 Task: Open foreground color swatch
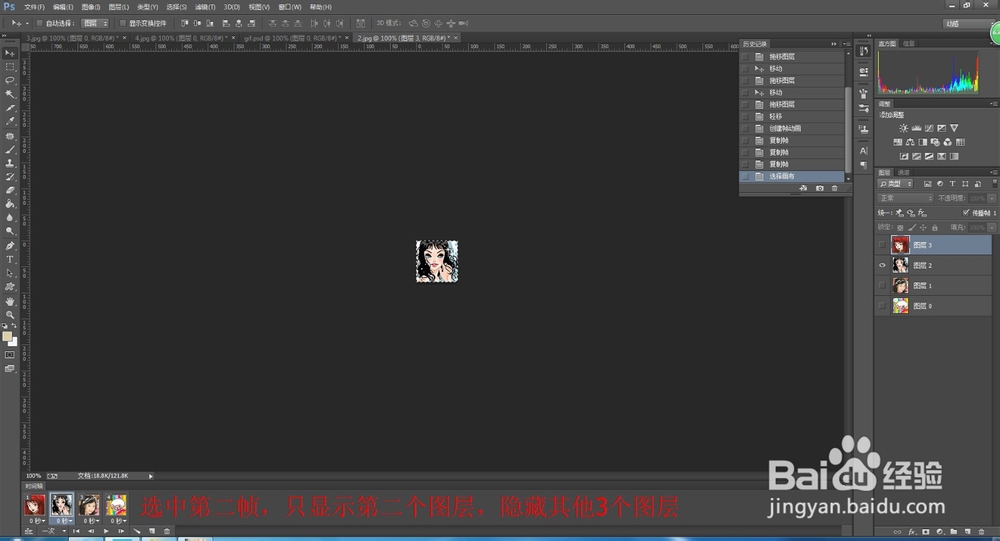pyautogui.click(x=7, y=336)
